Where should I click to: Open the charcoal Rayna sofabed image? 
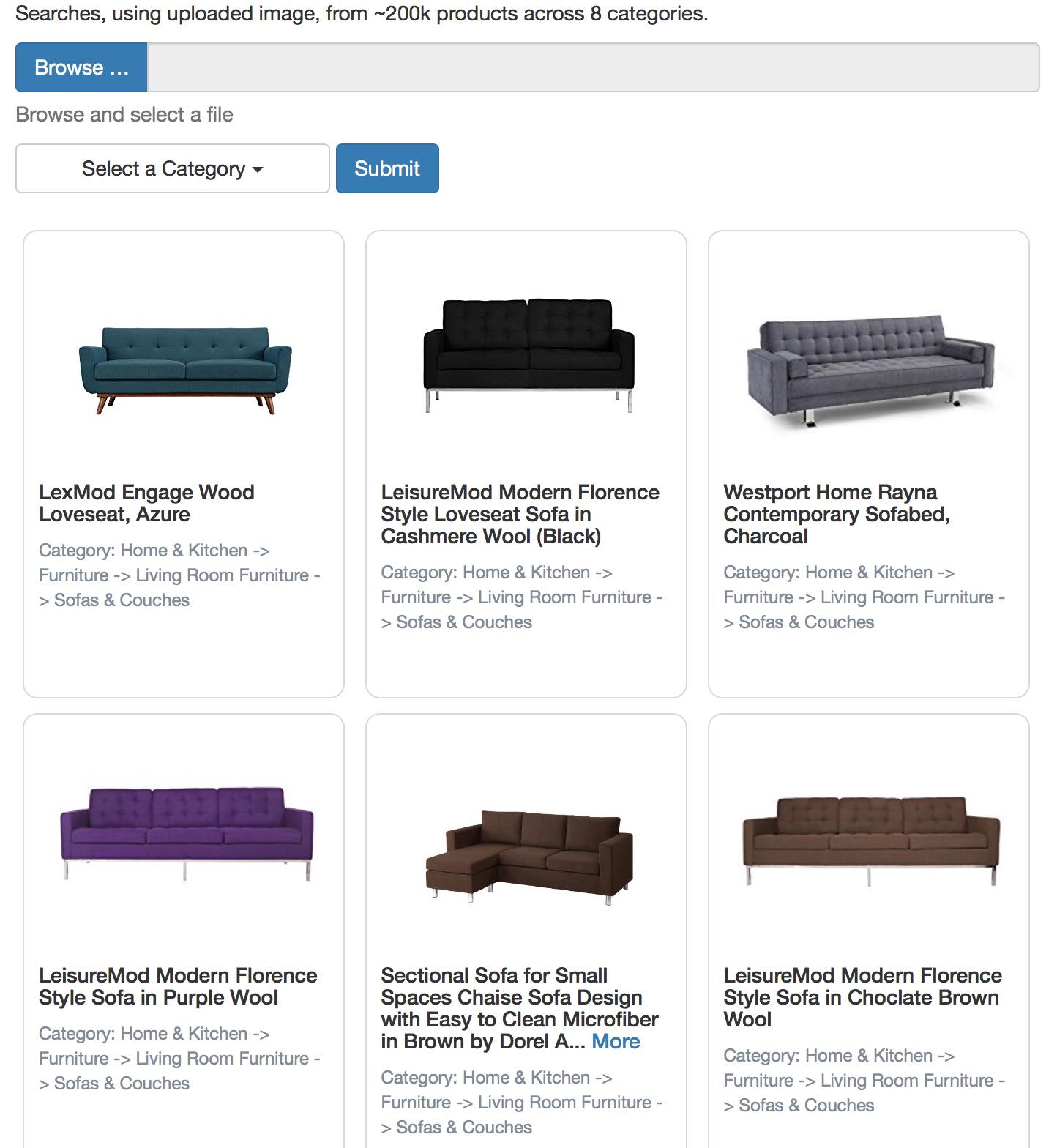click(x=870, y=370)
